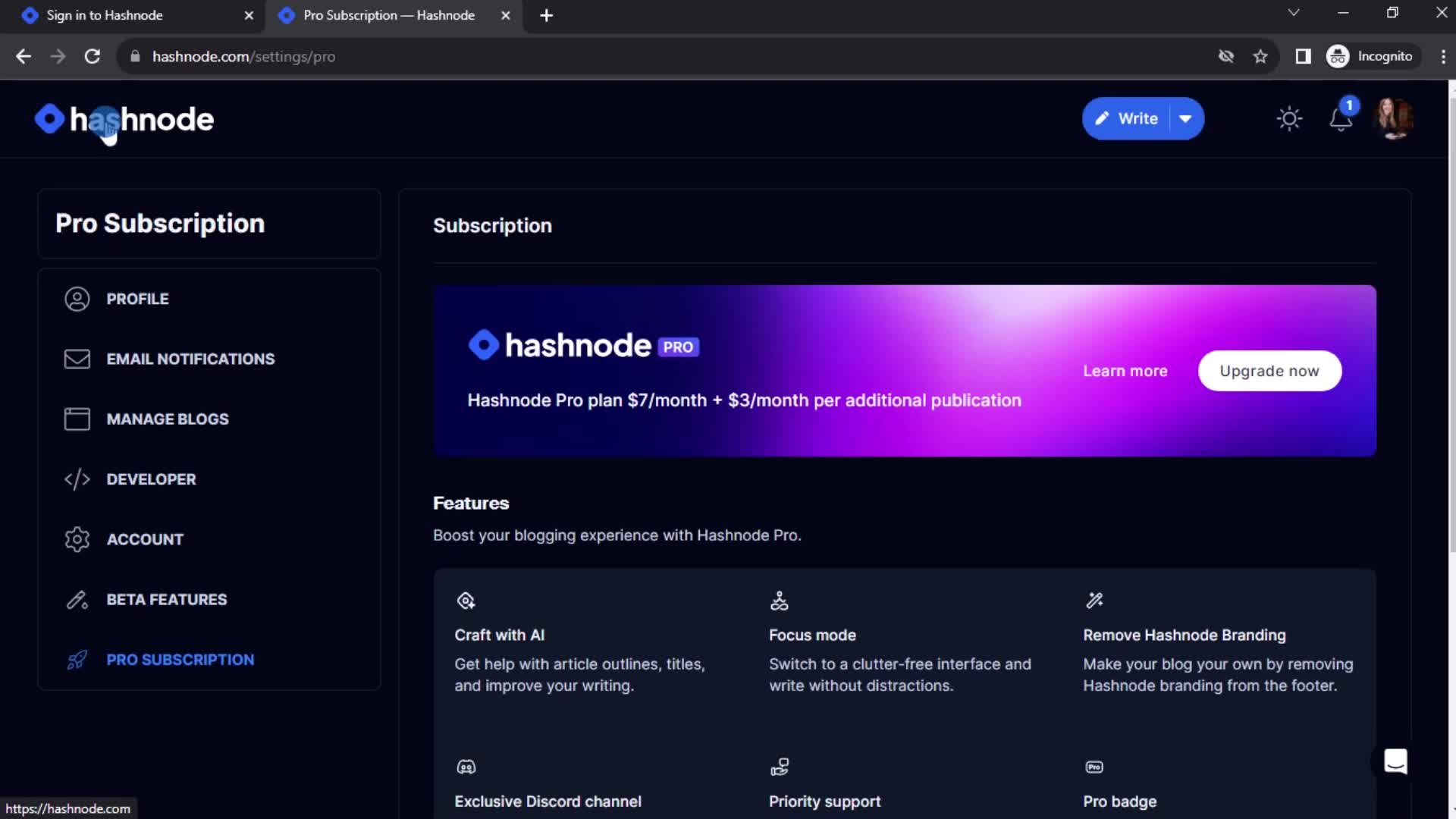
Task: Expand the Write dropdown arrow
Action: pyautogui.click(x=1186, y=119)
